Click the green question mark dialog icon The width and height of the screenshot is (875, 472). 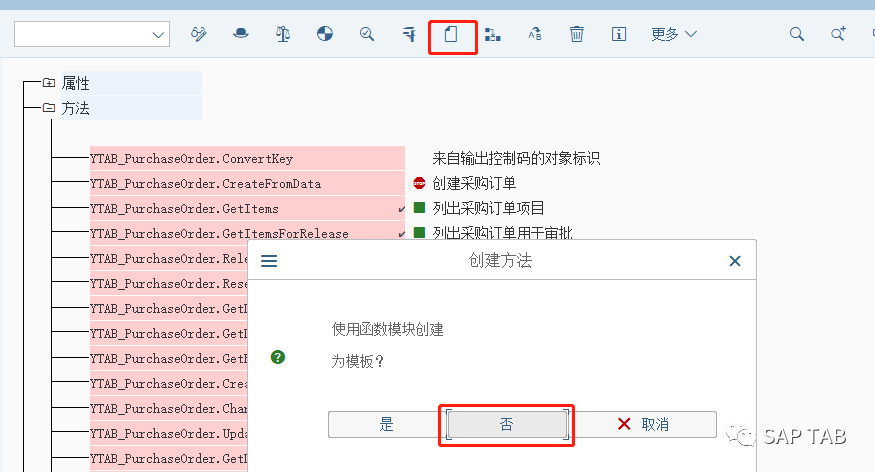pyautogui.click(x=277, y=357)
